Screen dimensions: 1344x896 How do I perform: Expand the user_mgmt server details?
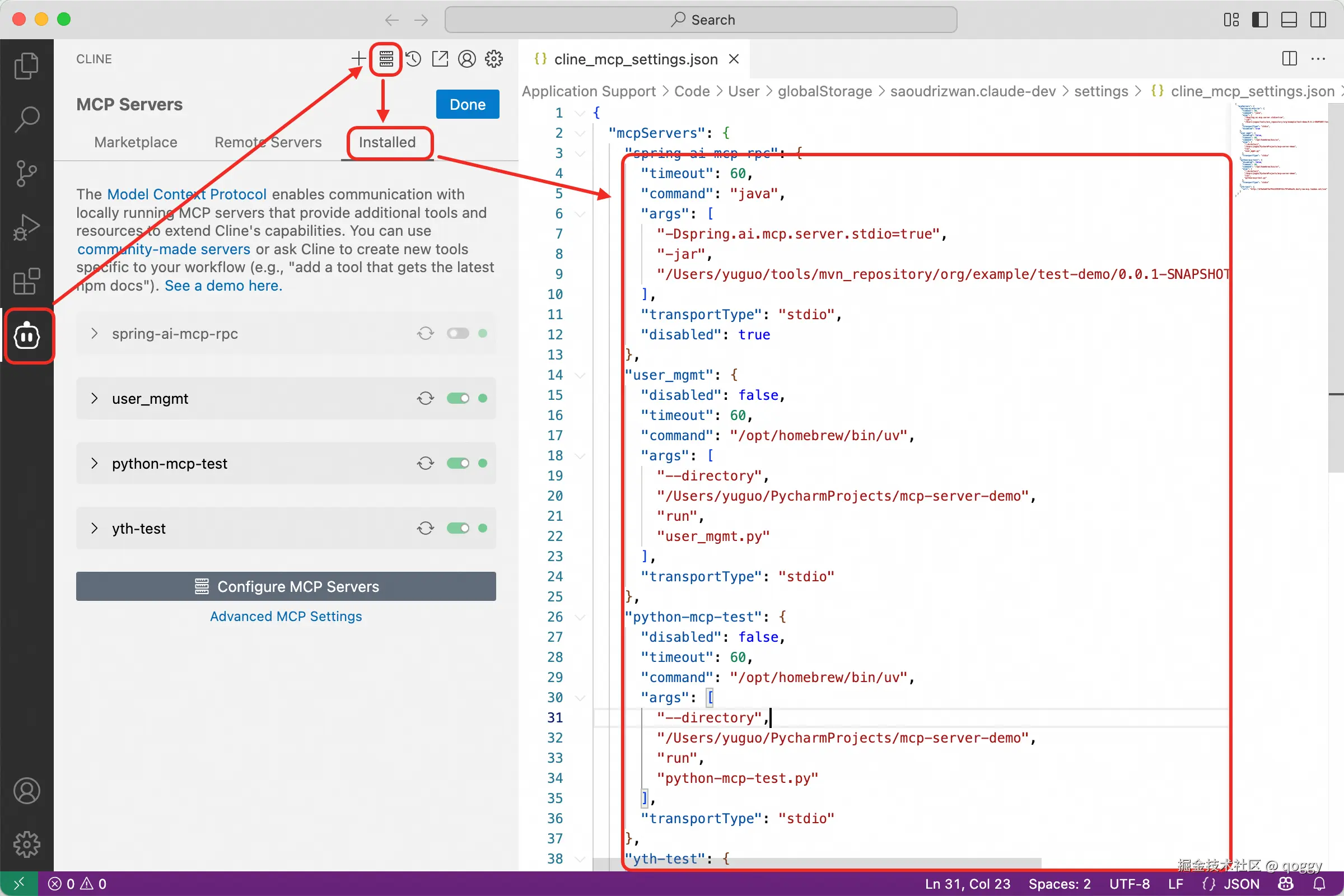coord(95,398)
